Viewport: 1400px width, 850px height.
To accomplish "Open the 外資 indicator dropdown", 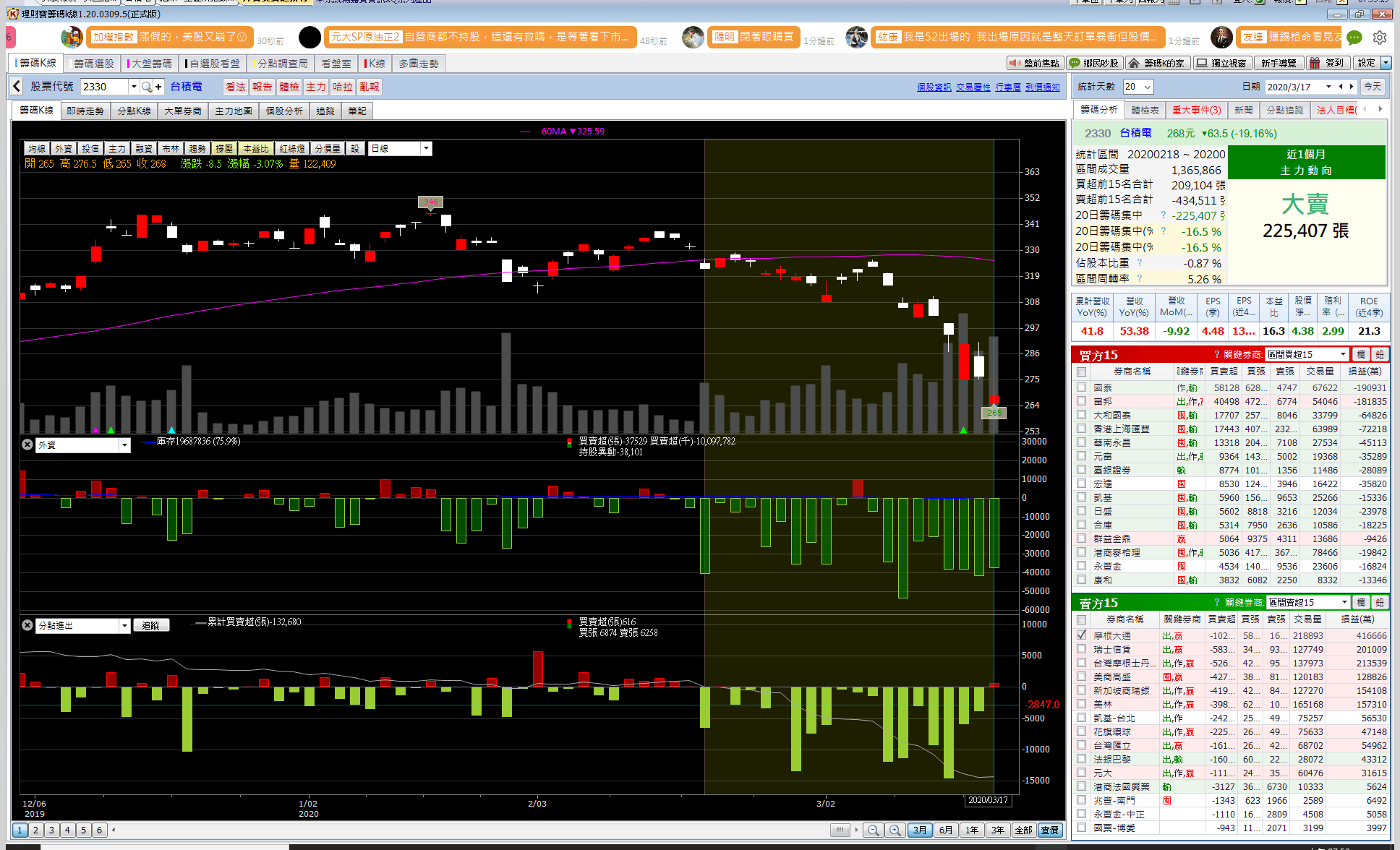I will click(124, 445).
